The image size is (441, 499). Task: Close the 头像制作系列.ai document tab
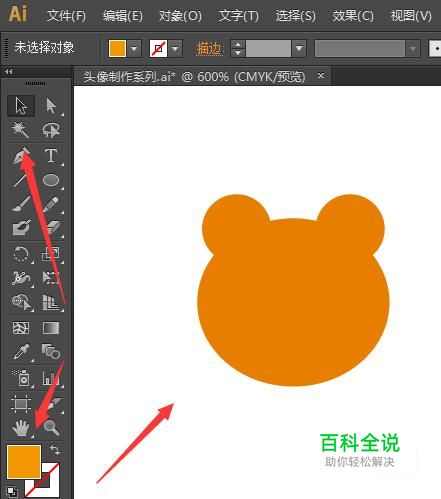[321, 76]
